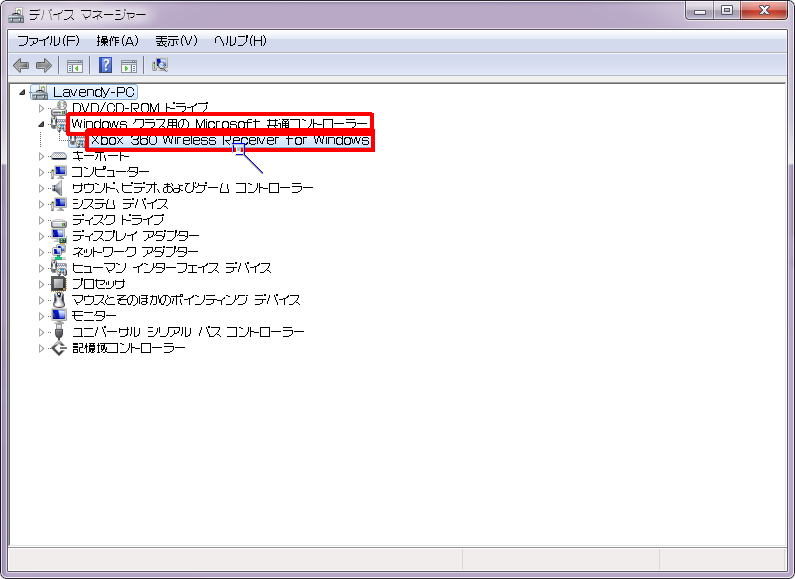795x579 pixels.
Task: Click the ディスプレイ アダプター icon
Action: pos(59,236)
